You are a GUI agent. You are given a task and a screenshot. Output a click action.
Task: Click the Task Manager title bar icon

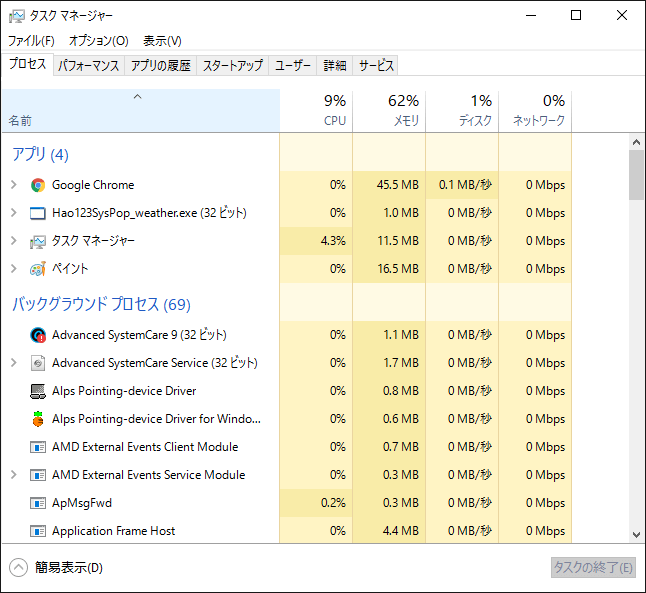[x=17, y=16]
